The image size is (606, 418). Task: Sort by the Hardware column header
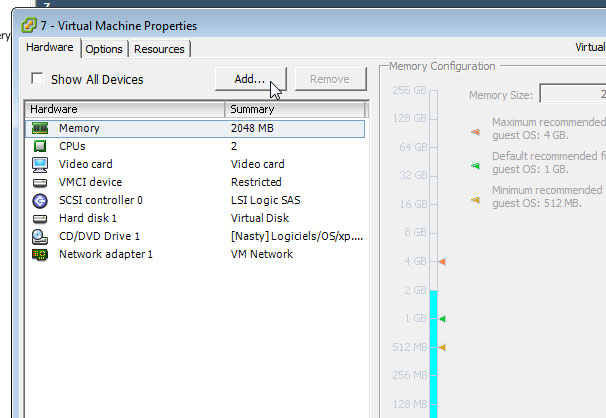tap(125, 109)
